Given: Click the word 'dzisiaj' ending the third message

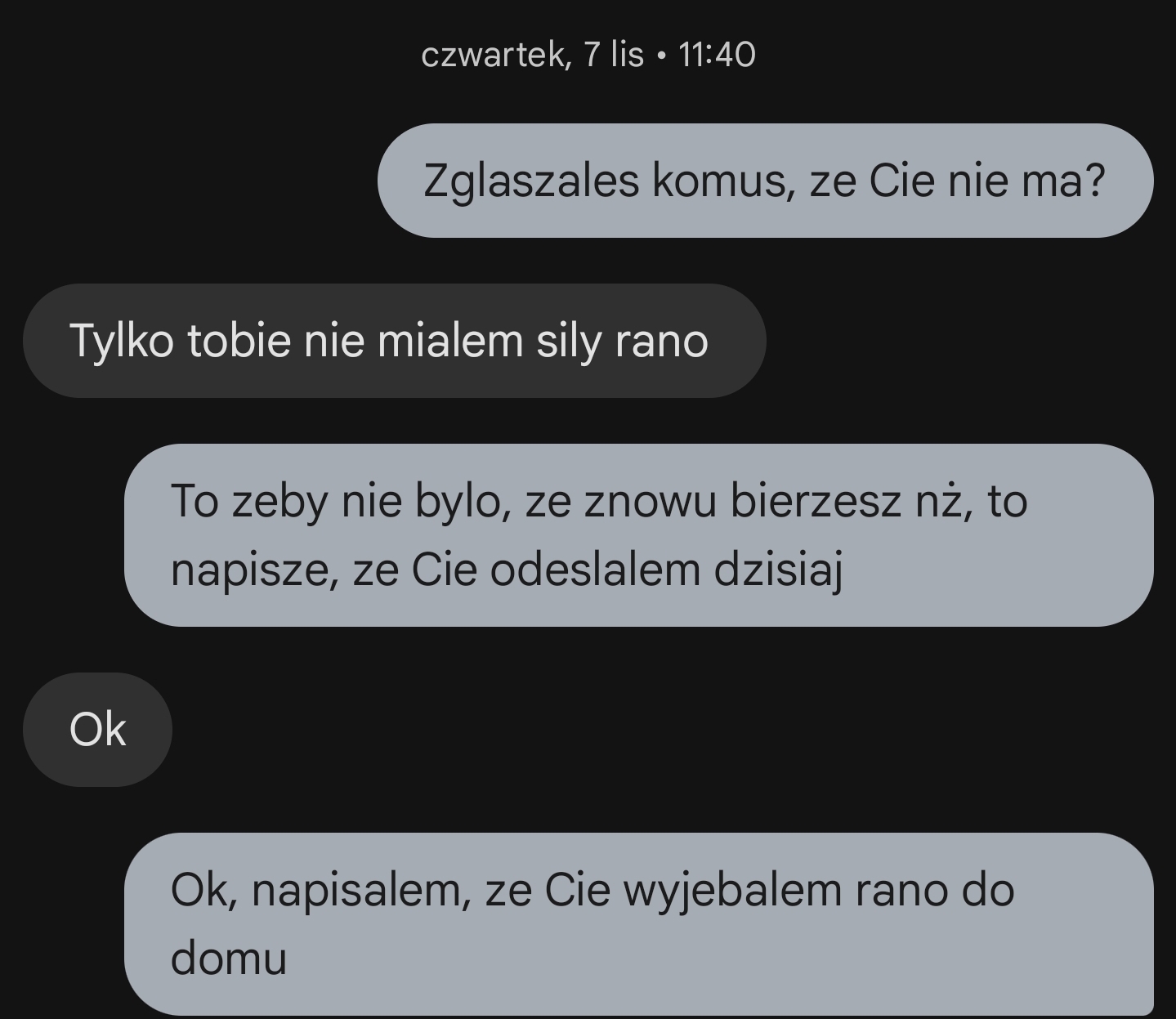Looking at the screenshot, I should tap(777, 570).
